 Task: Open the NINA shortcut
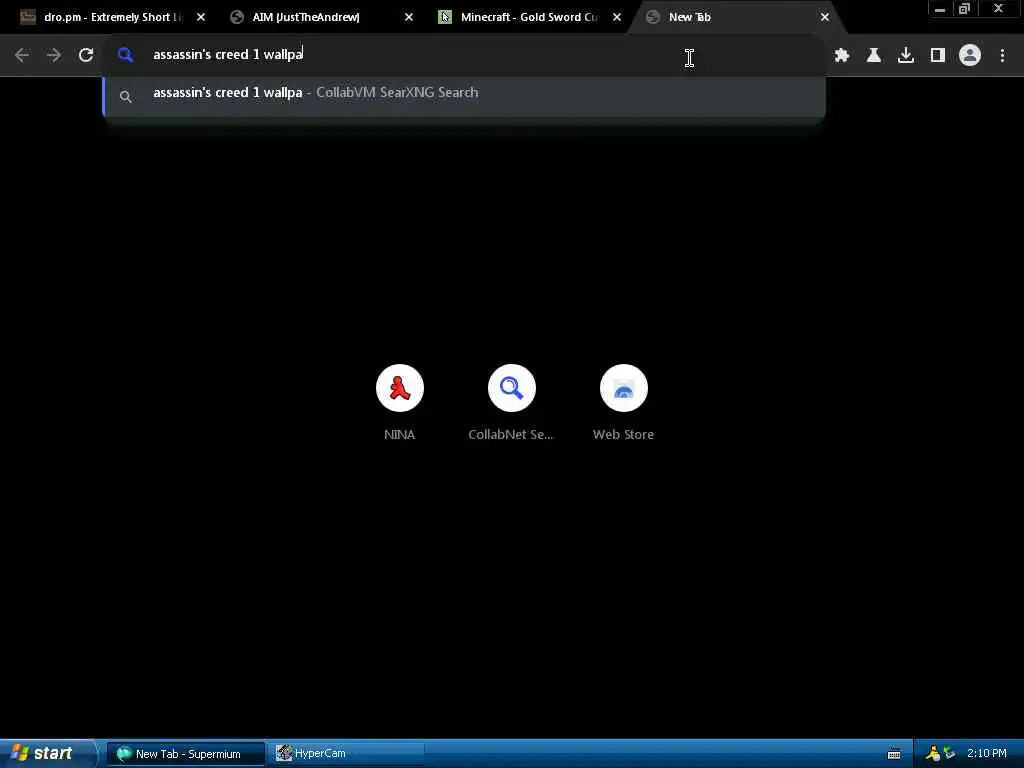tap(400, 402)
